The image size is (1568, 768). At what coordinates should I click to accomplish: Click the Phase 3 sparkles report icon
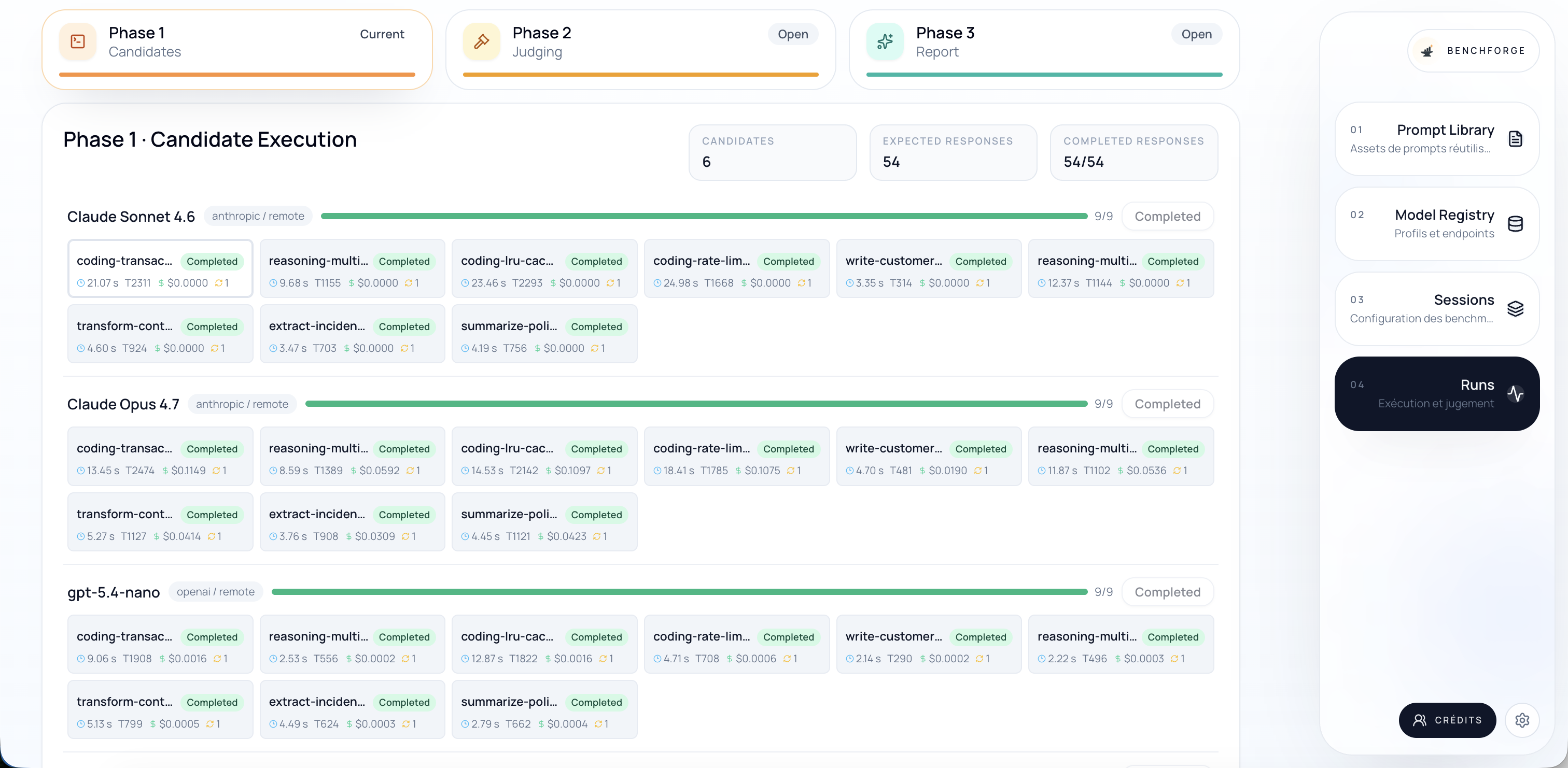click(885, 41)
